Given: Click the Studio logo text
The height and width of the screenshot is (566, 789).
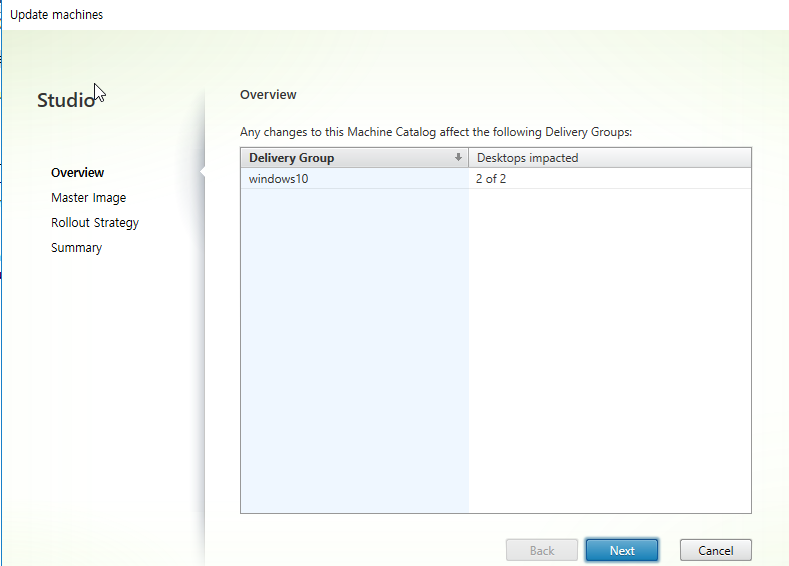Looking at the screenshot, I should tap(66, 100).
